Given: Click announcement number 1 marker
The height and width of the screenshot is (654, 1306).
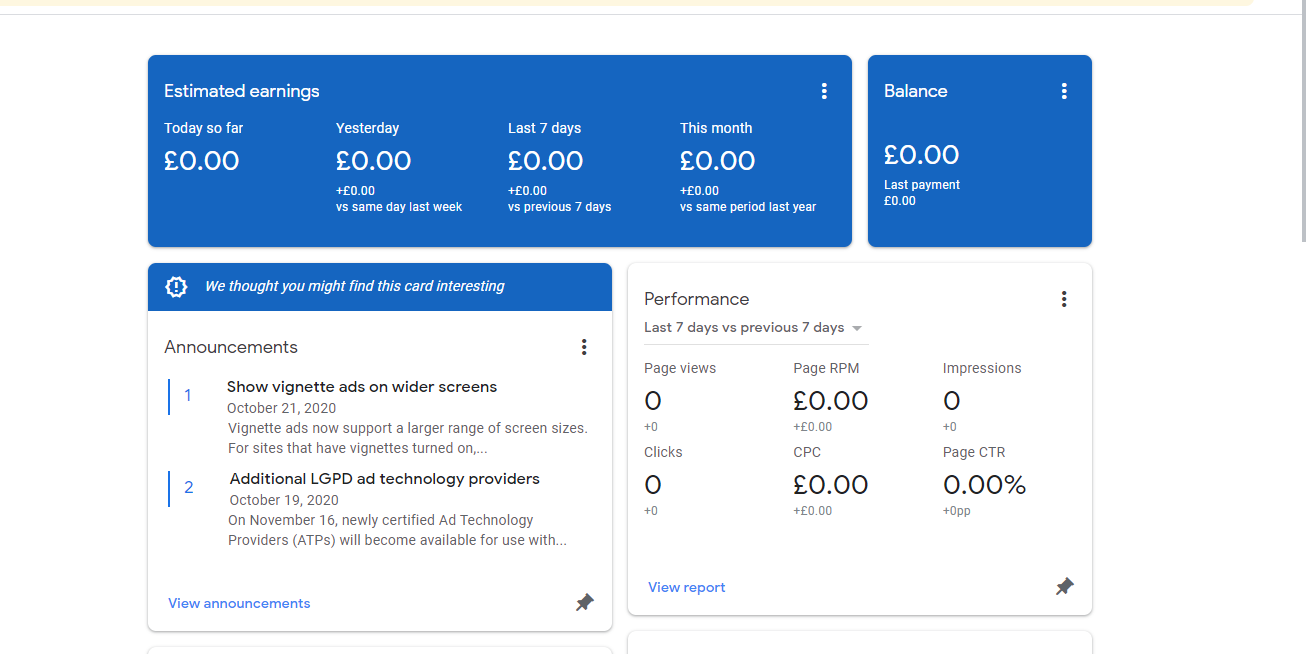Looking at the screenshot, I should (x=187, y=396).
